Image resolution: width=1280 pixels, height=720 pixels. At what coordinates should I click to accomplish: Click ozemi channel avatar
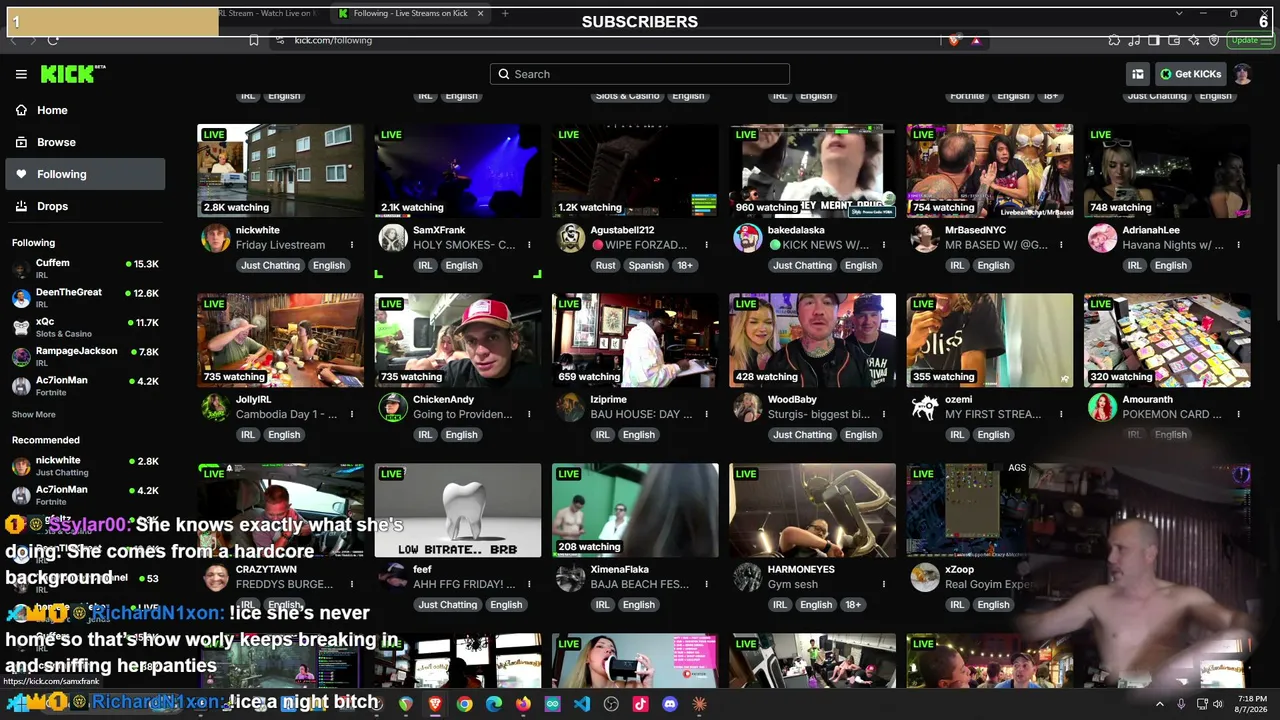point(925,407)
